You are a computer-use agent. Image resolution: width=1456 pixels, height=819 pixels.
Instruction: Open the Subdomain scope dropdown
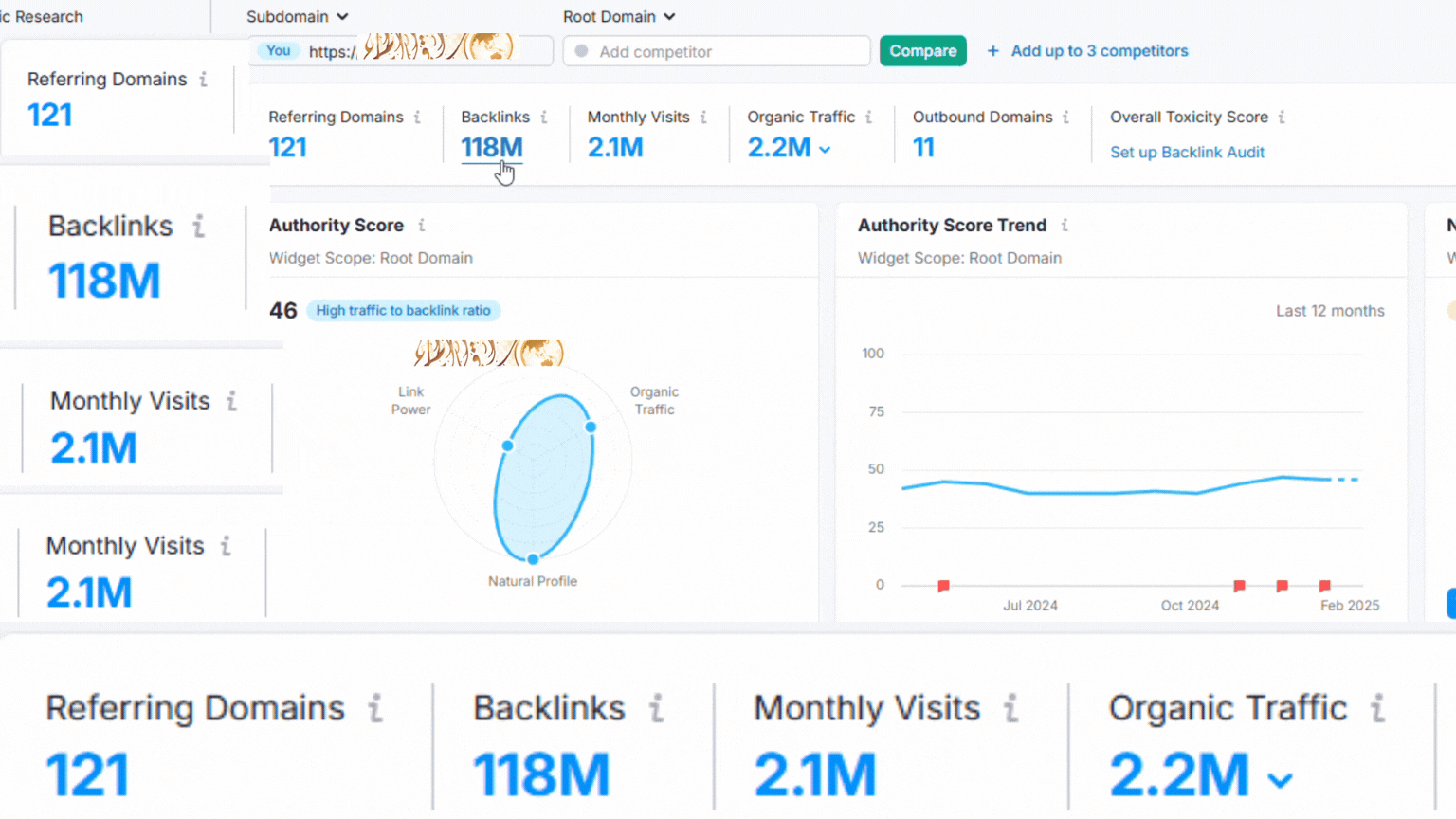[x=297, y=17]
